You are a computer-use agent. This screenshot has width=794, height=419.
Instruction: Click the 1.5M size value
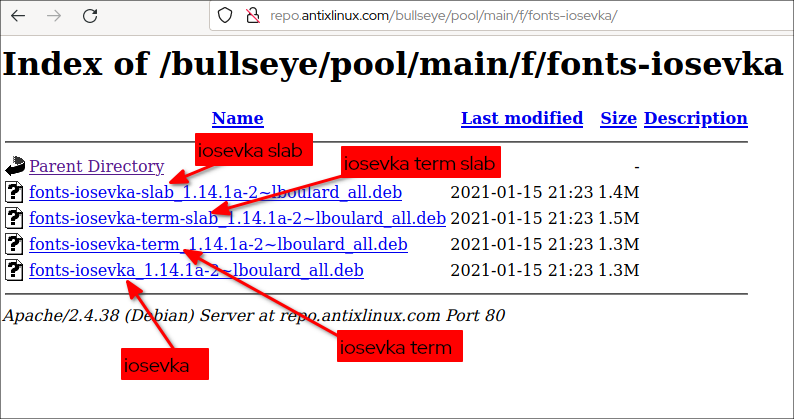pyautogui.click(x=619, y=218)
